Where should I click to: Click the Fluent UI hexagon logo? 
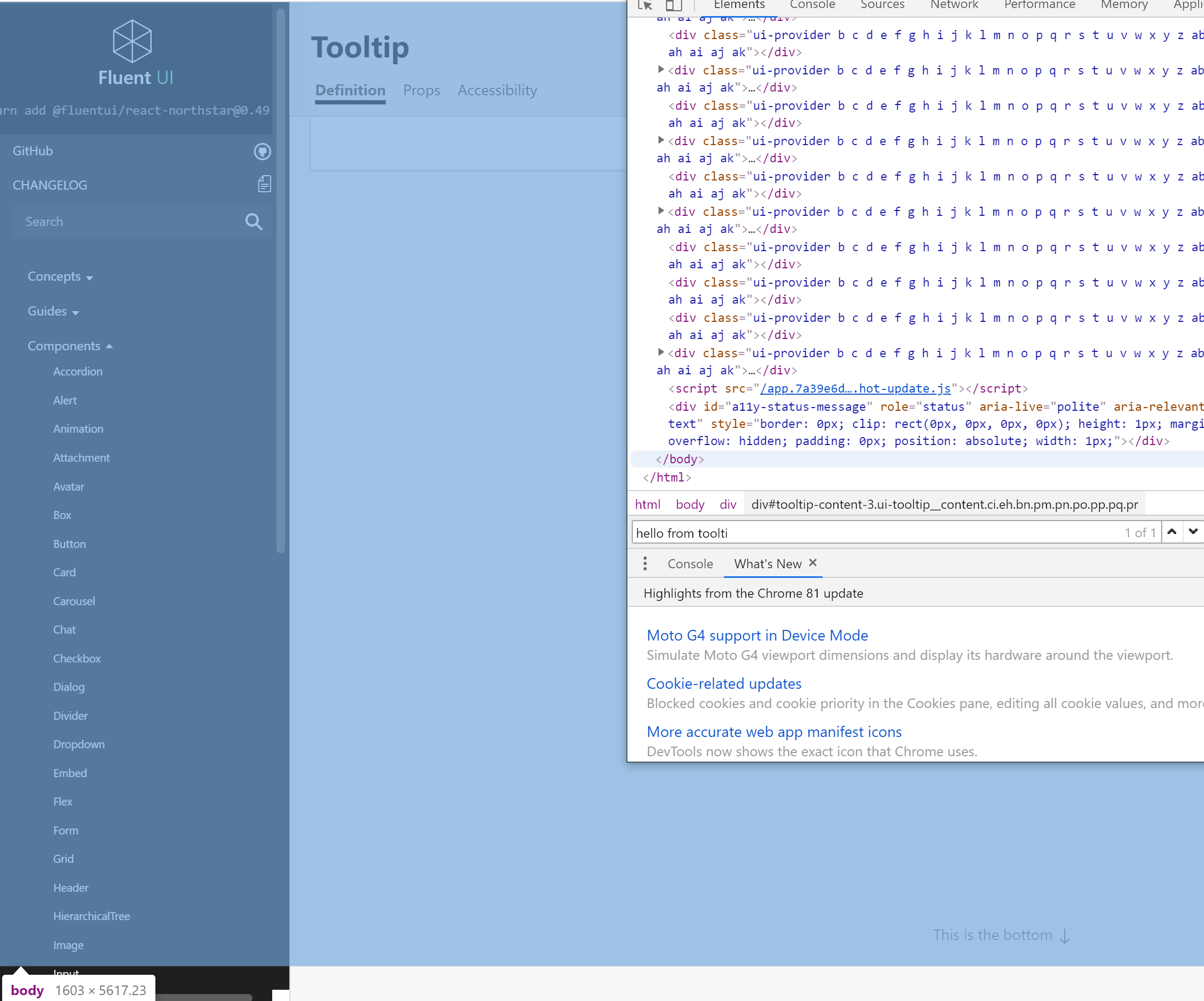[132, 40]
